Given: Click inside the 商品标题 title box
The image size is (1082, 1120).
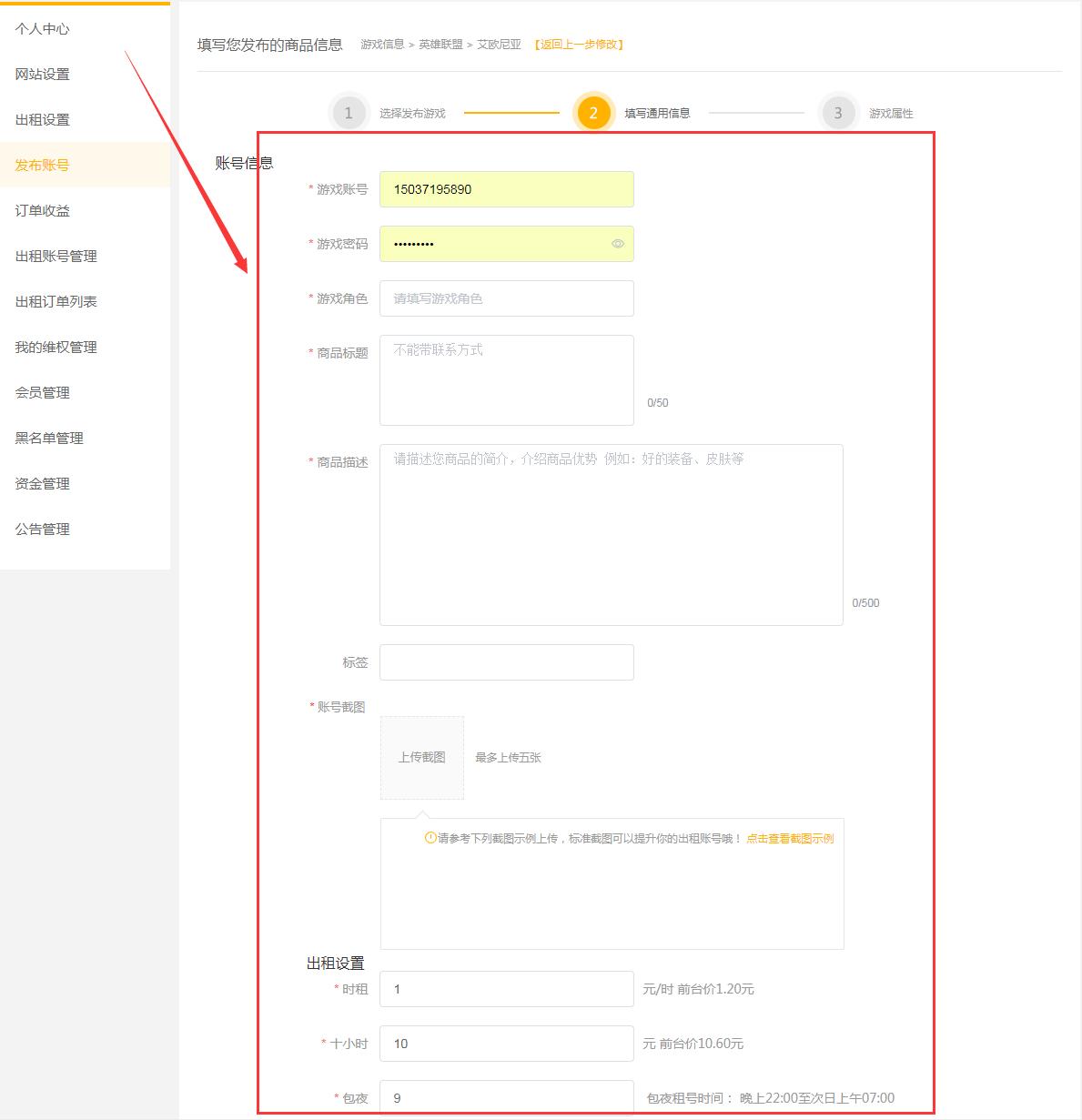Looking at the screenshot, I should coord(506,380).
